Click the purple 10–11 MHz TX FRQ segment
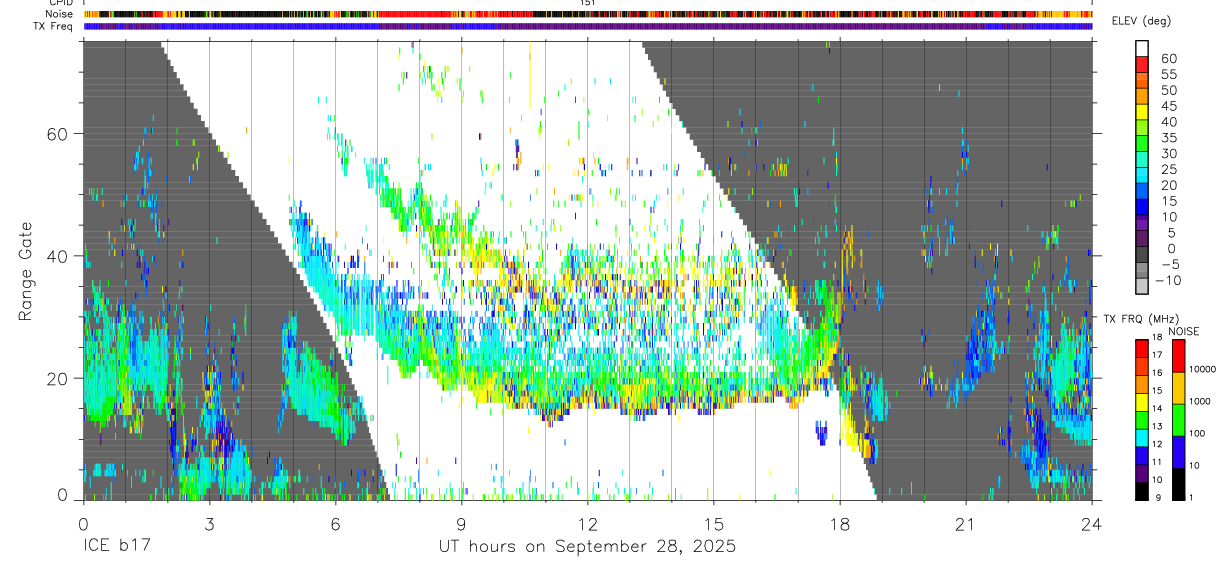This screenshot has height=567, width=1228. pyautogui.click(x=1142, y=474)
